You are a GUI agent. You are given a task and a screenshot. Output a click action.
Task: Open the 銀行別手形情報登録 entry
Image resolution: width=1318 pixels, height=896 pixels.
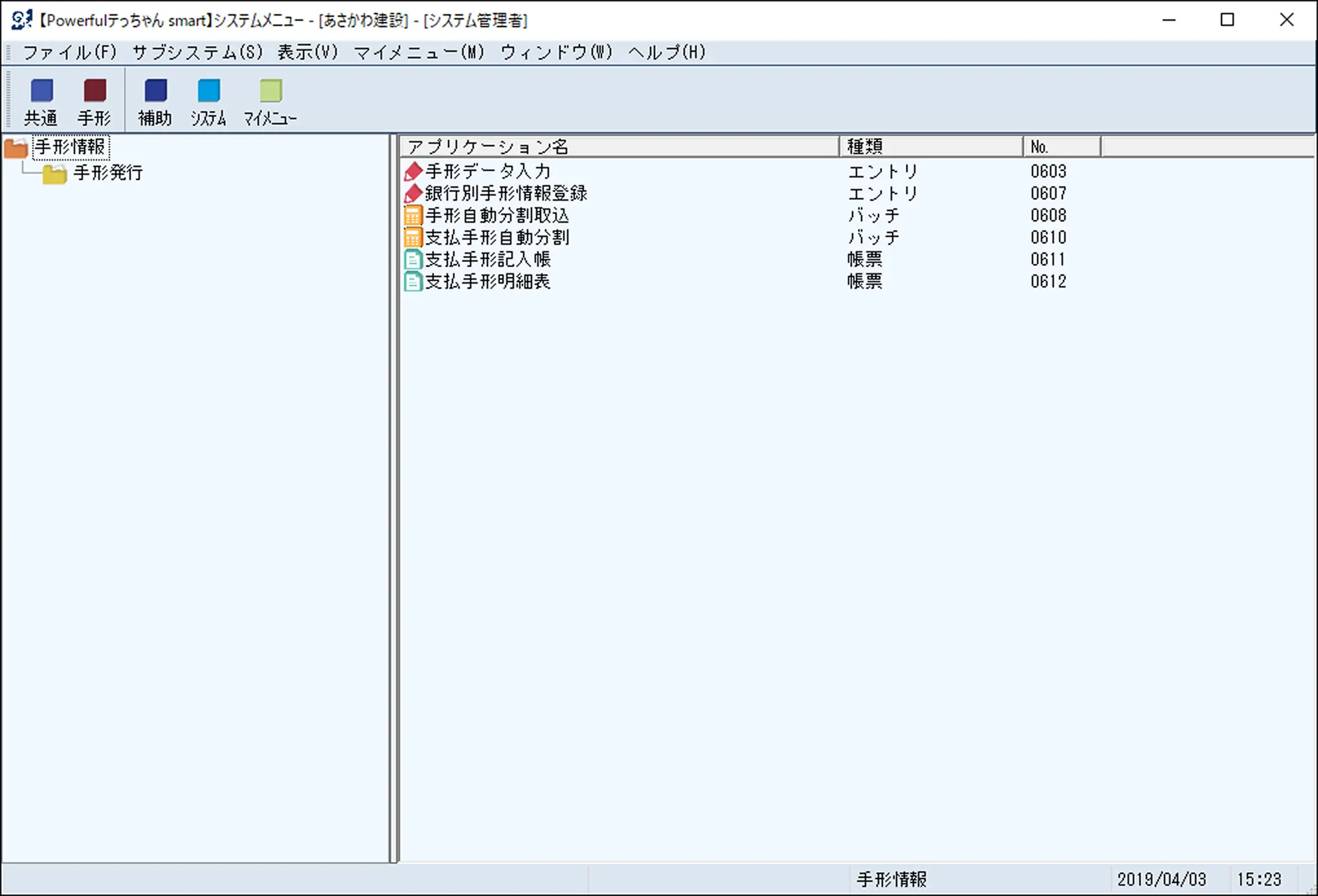(x=505, y=193)
